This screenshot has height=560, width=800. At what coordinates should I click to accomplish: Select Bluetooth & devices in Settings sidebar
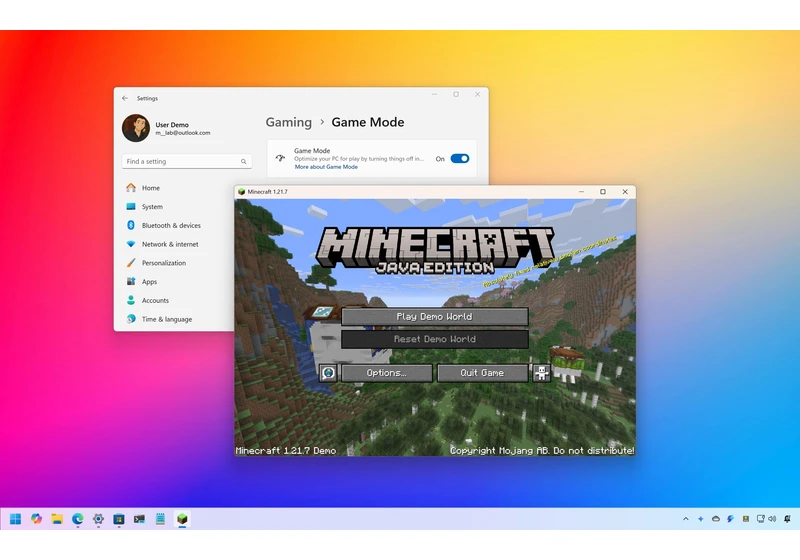tap(173, 225)
